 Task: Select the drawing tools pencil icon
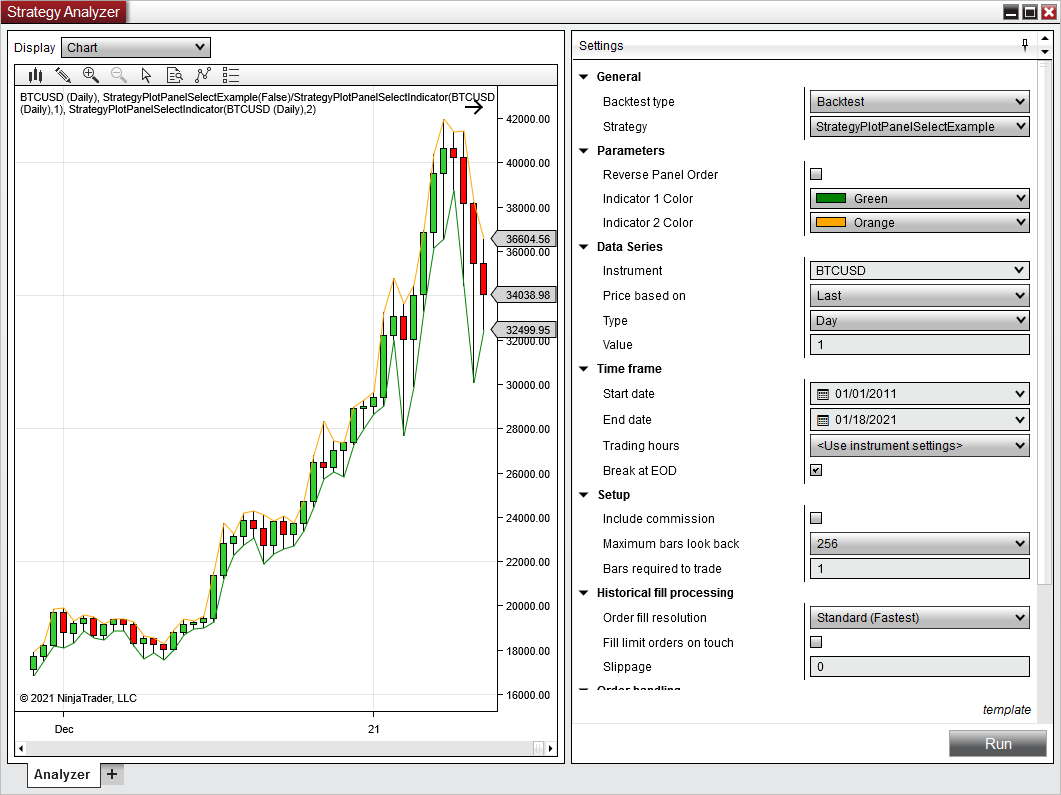click(63, 75)
